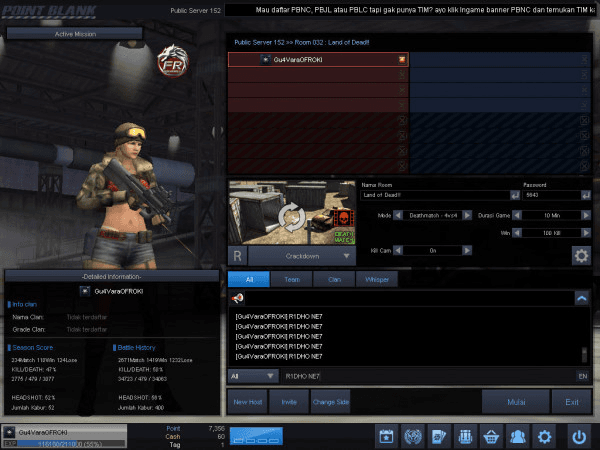Toggle the first blue team slot X

[x=584, y=59]
